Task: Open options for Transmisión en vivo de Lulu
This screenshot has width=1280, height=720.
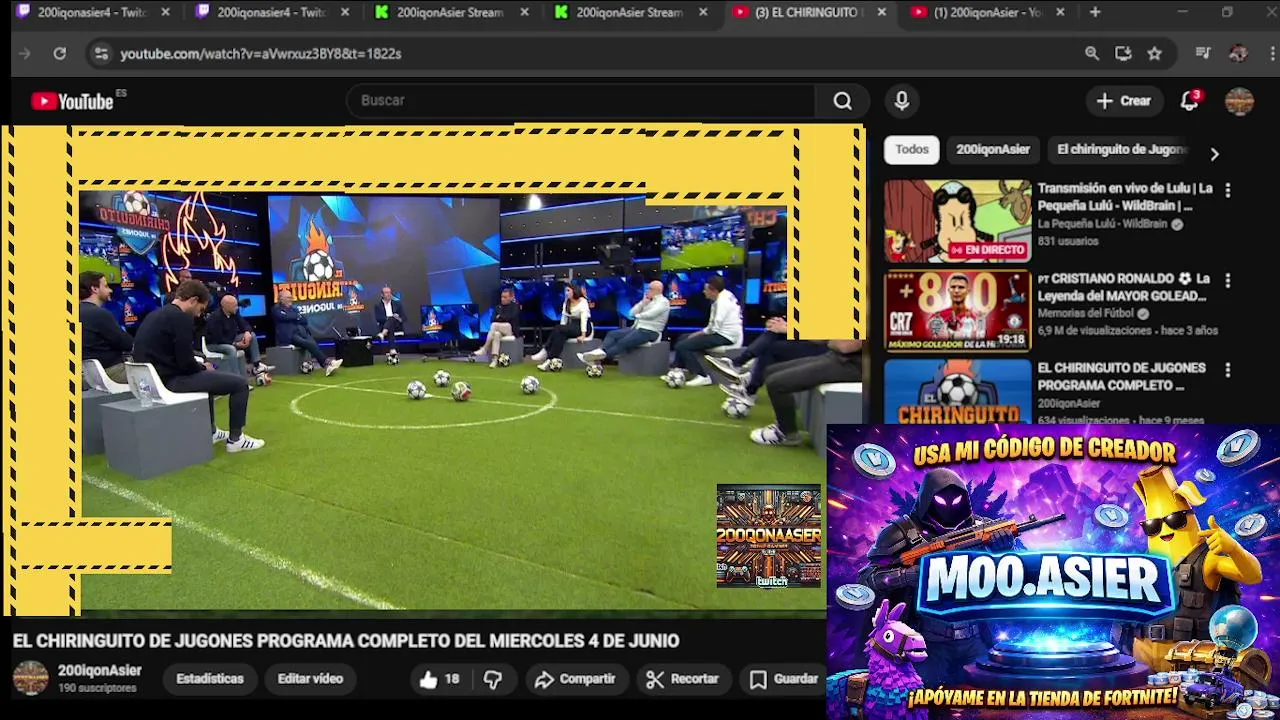Action: tap(1227, 190)
